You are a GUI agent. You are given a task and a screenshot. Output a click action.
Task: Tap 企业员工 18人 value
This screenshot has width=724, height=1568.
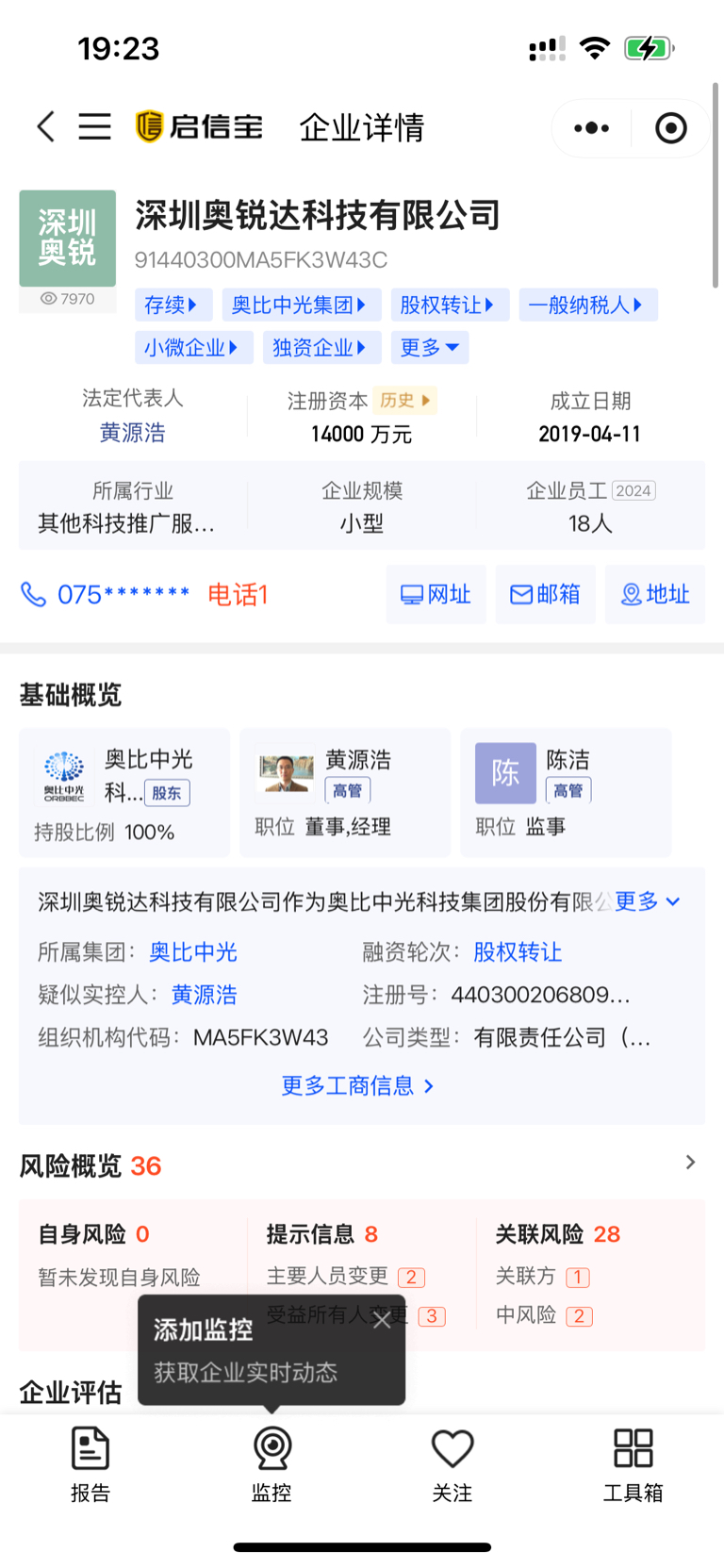pos(590,523)
